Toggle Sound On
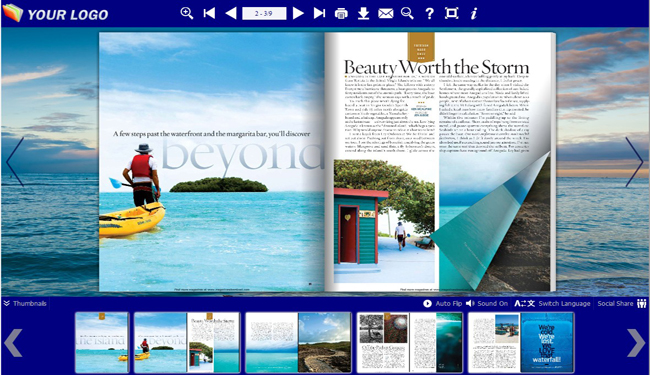The height and width of the screenshot is (375, 650). (x=487, y=304)
